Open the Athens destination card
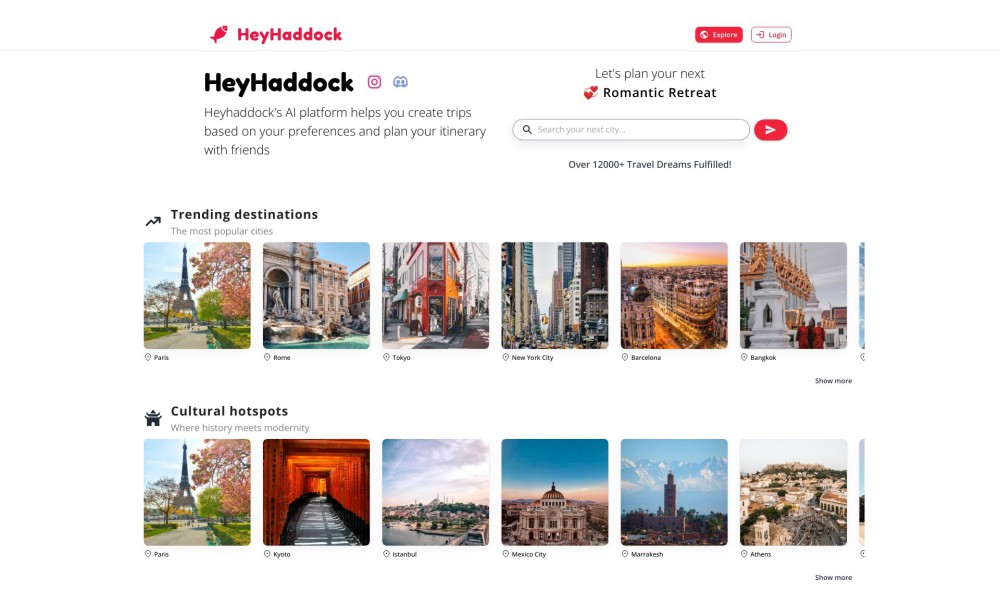The height and width of the screenshot is (600, 1000). pos(793,492)
